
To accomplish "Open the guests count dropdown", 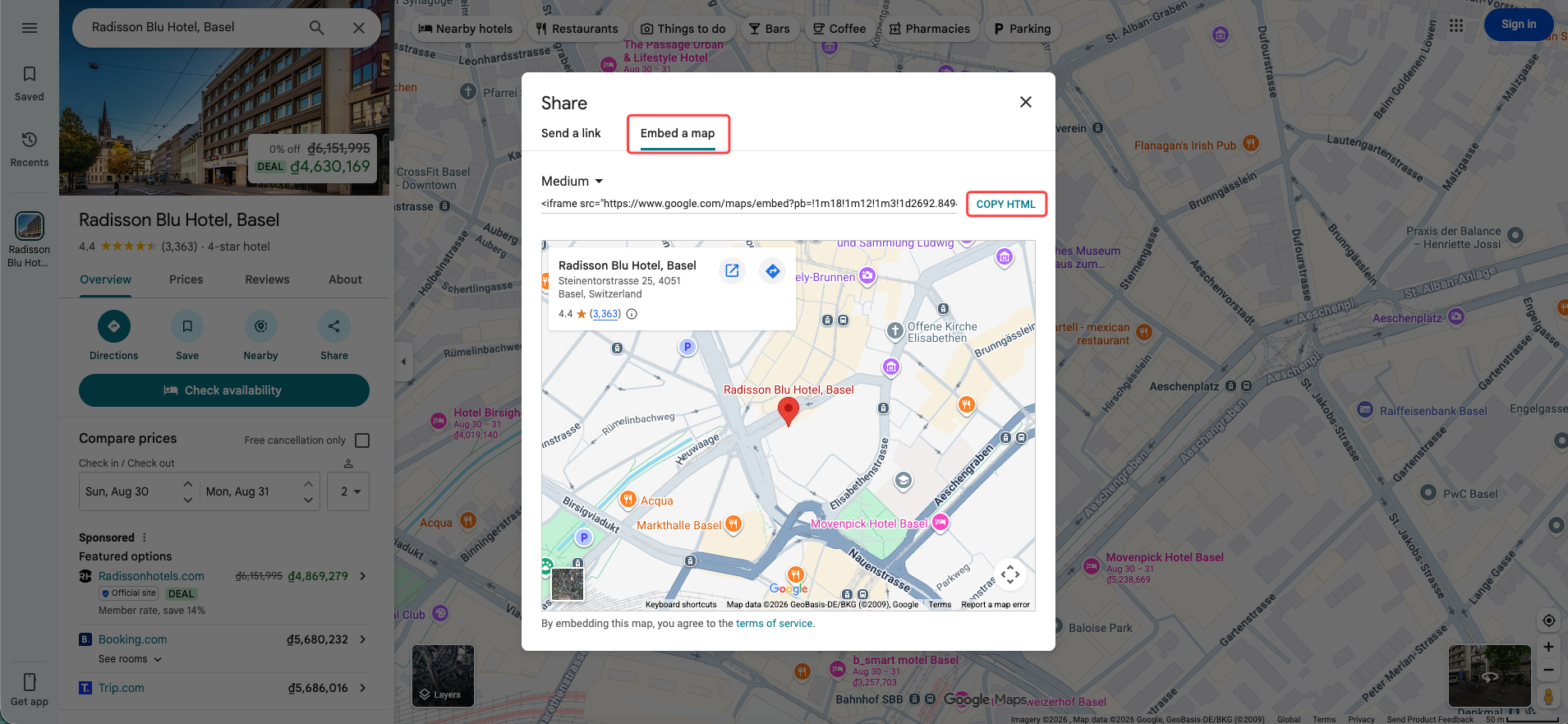I will tap(349, 491).
